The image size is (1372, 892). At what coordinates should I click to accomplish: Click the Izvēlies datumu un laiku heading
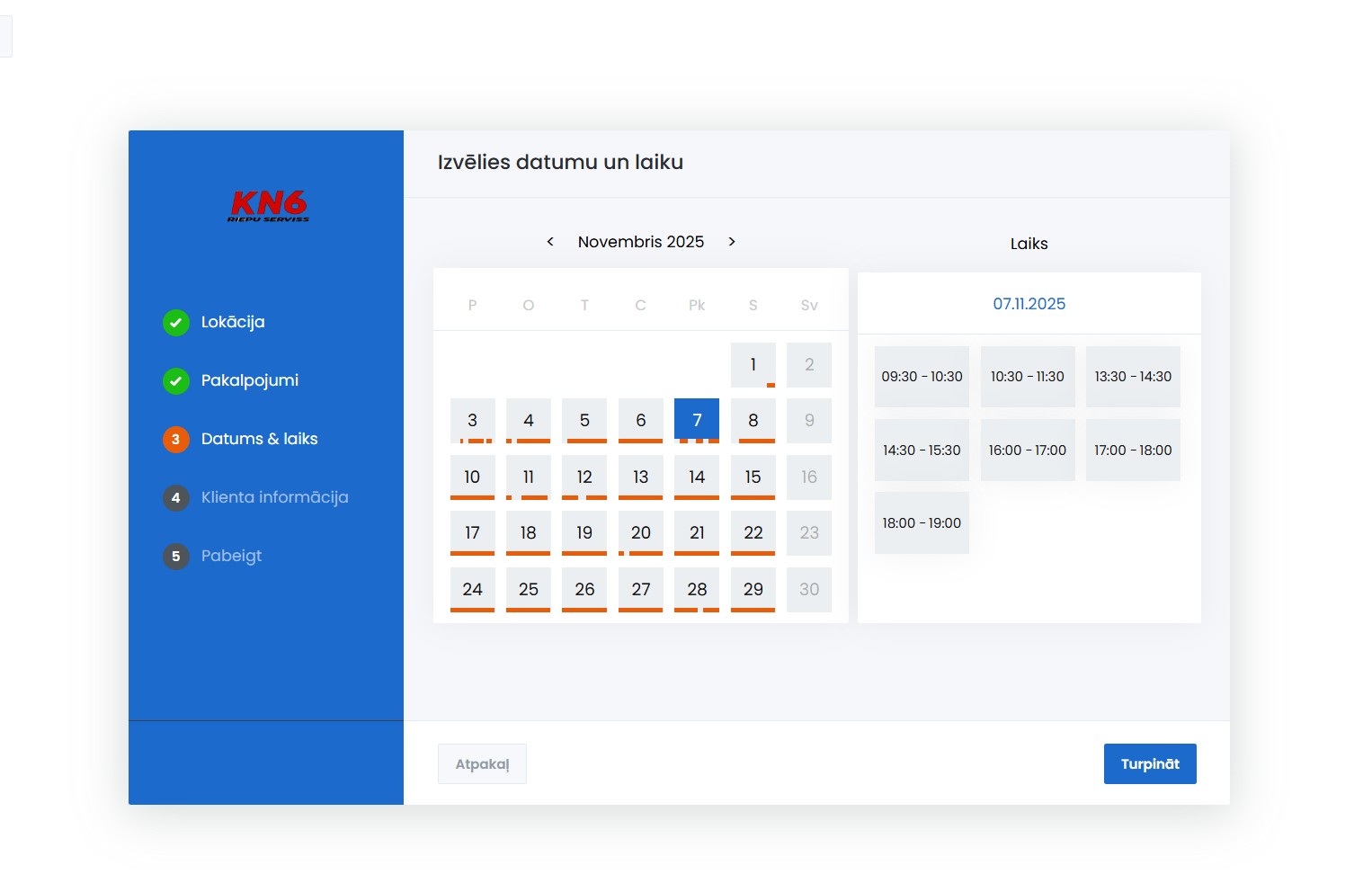click(x=560, y=162)
